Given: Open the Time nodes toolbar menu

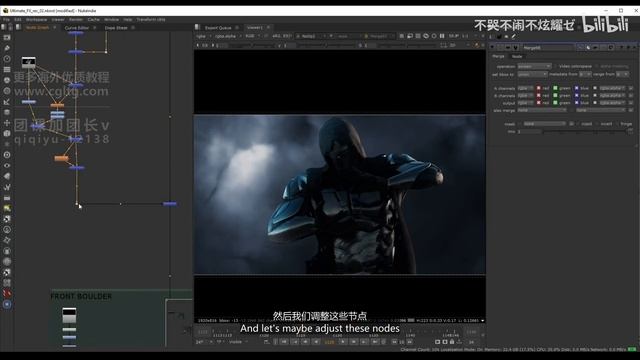Looking at the screenshot, I should 7,59.
